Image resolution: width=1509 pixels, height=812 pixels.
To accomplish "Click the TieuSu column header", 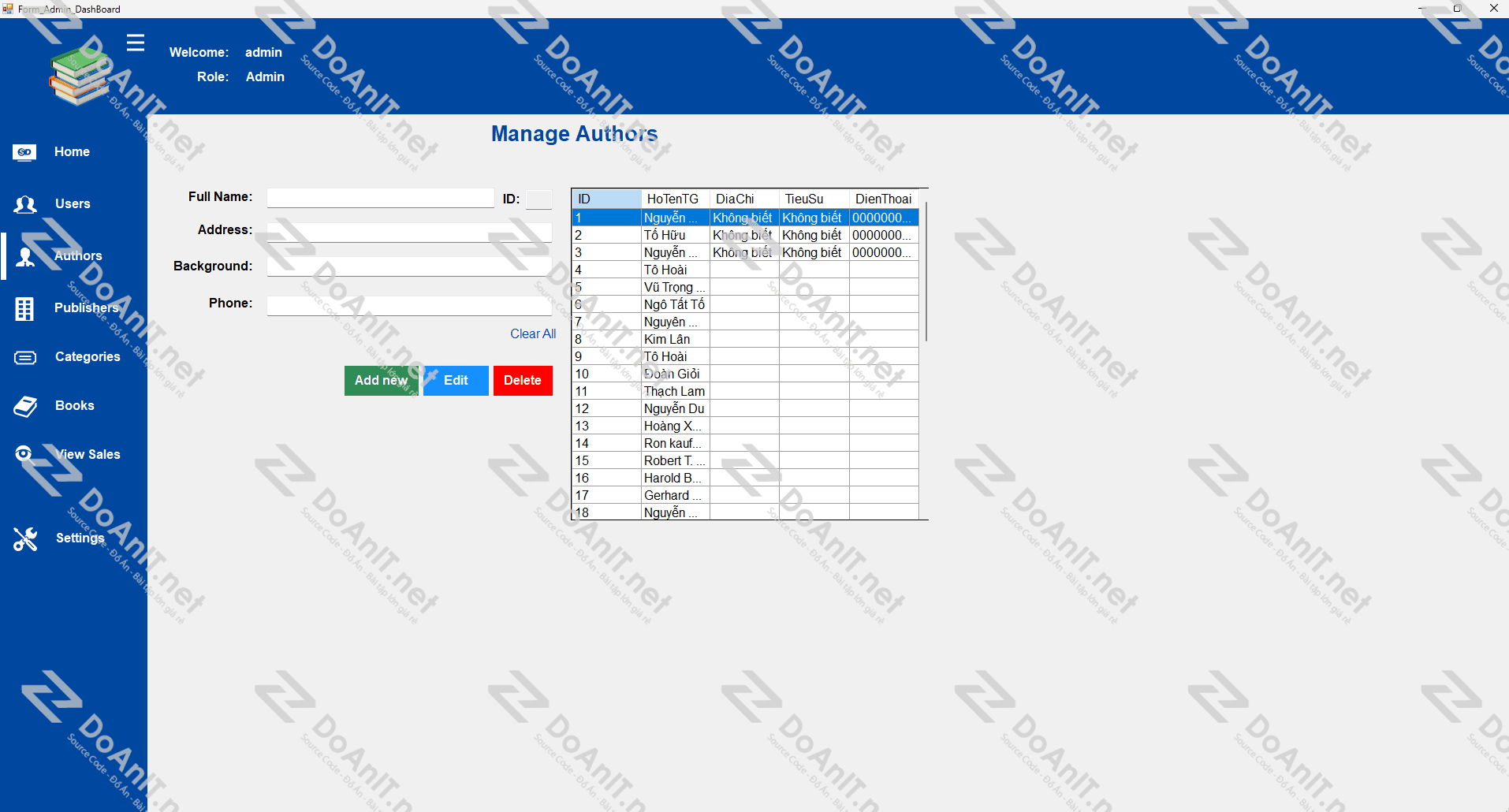I will 814,199.
